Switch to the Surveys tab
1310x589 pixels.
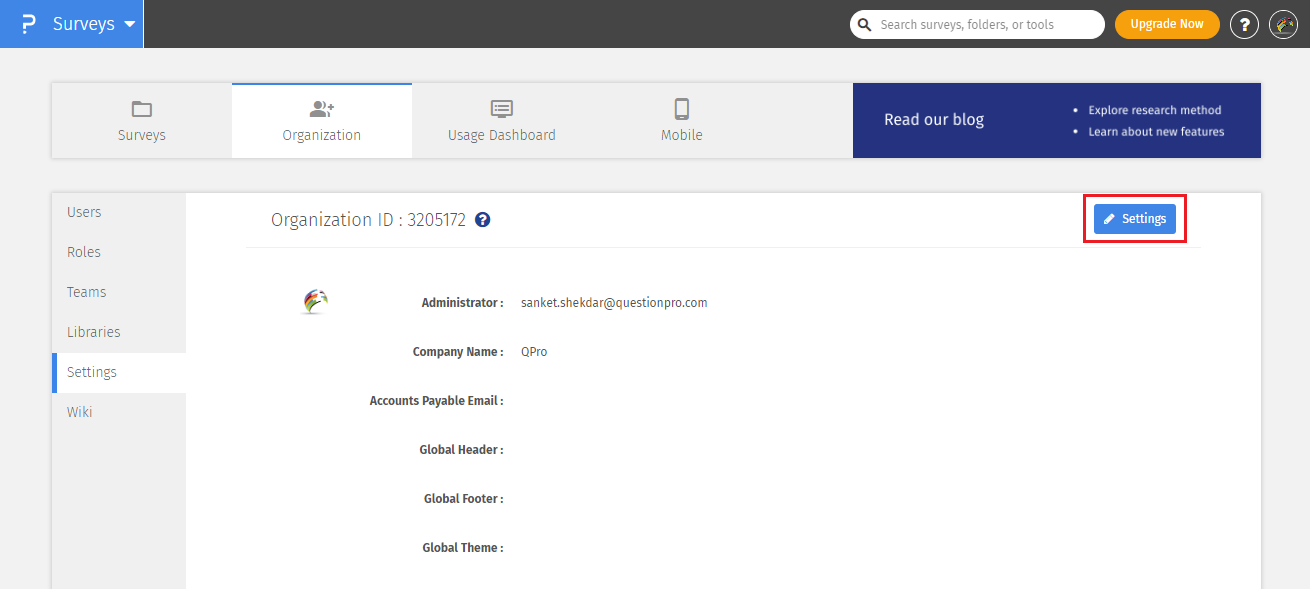[142, 121]
